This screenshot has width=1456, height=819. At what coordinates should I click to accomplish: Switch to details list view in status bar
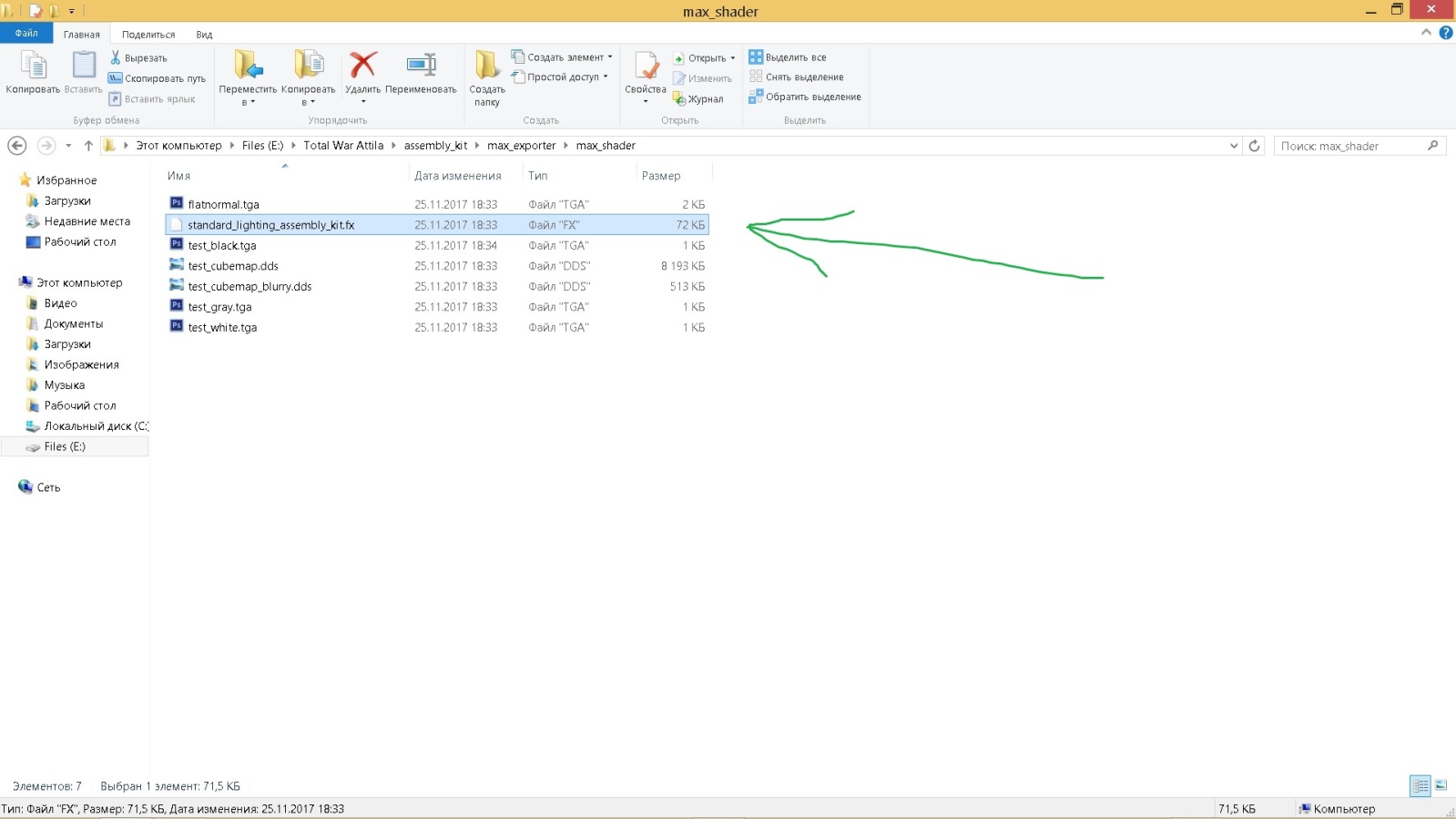coord(1420,785)
